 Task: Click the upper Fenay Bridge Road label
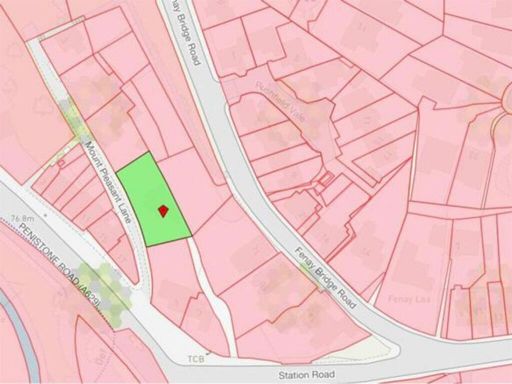(x=188, y=33)
